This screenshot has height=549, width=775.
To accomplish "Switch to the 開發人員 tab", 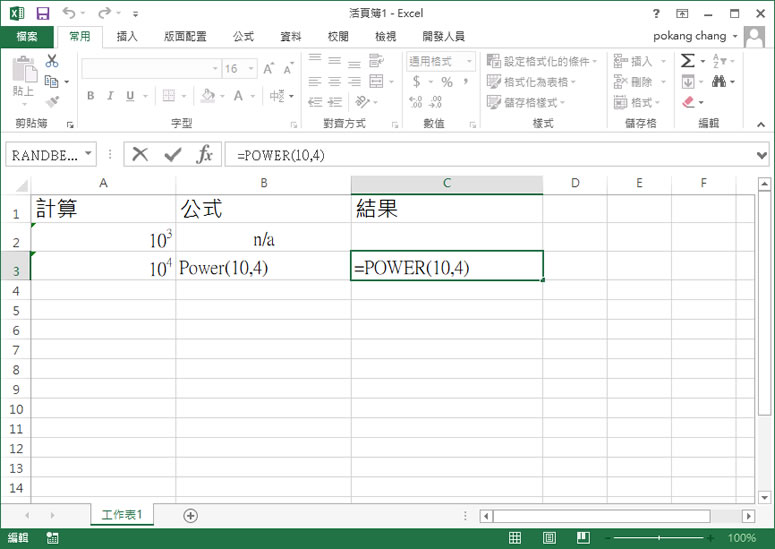I will coord(443,36).
